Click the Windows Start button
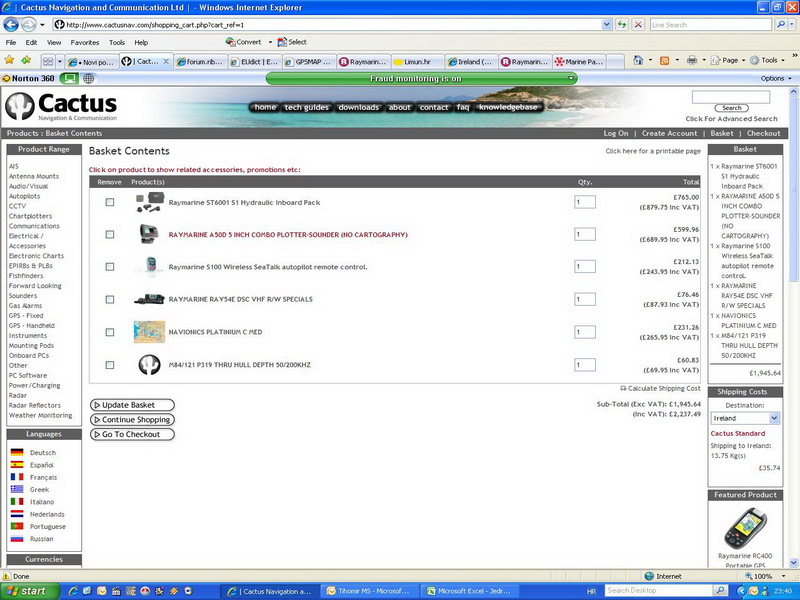Viewport: 800px width, 600px height. [30, 591]
